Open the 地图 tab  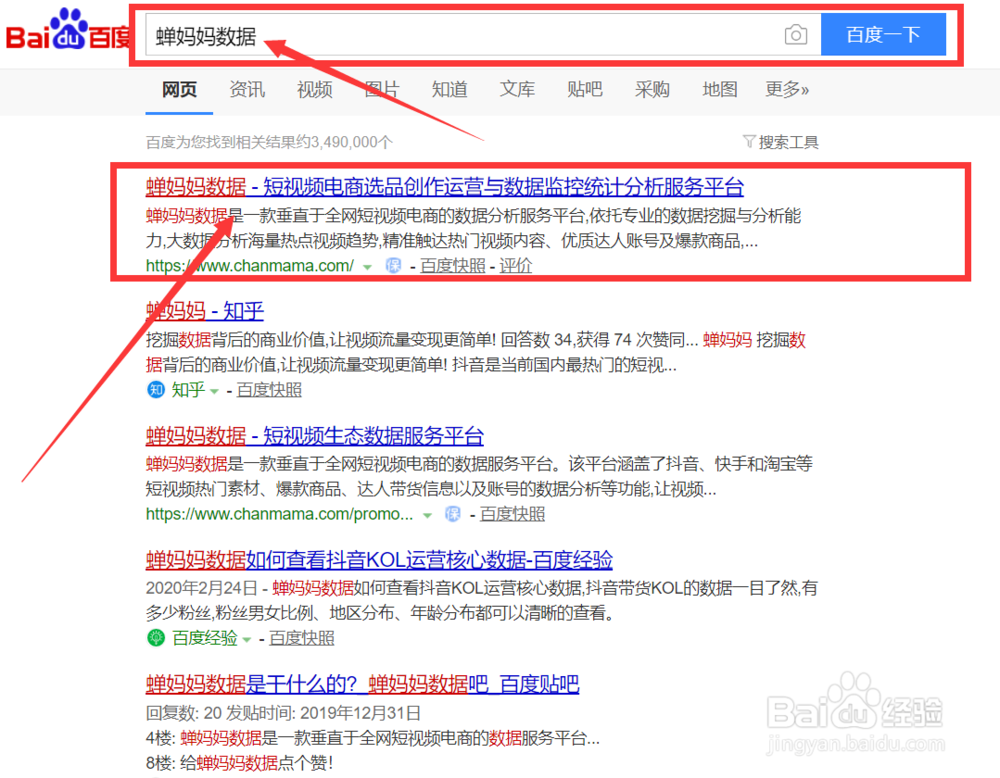coord(720,89)
